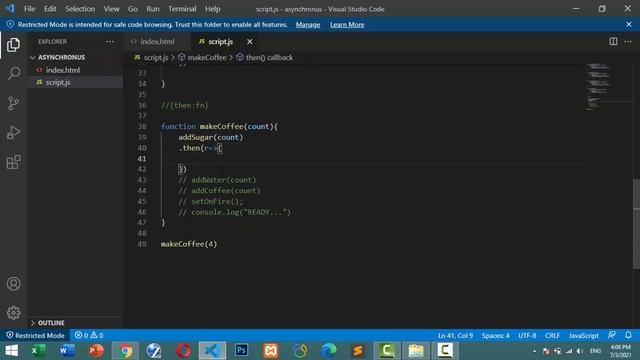Open Excel from the taskbar

tap(38, 351)
